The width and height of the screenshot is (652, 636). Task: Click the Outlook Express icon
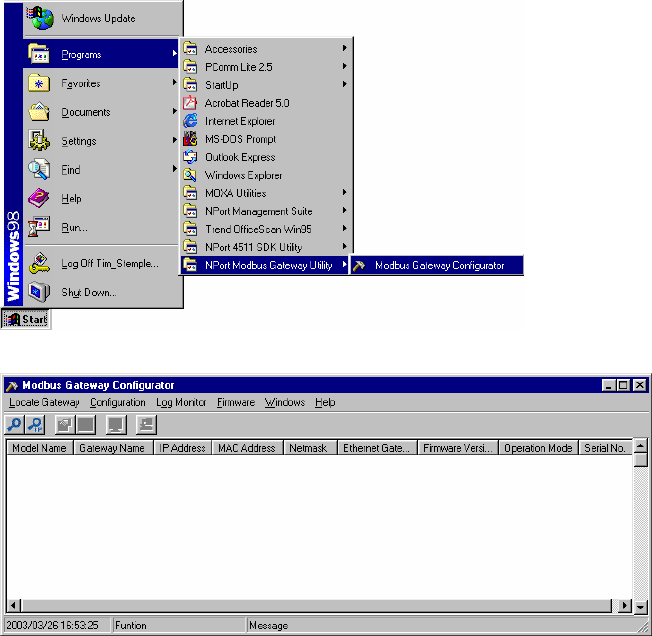[x=190, y=157]
